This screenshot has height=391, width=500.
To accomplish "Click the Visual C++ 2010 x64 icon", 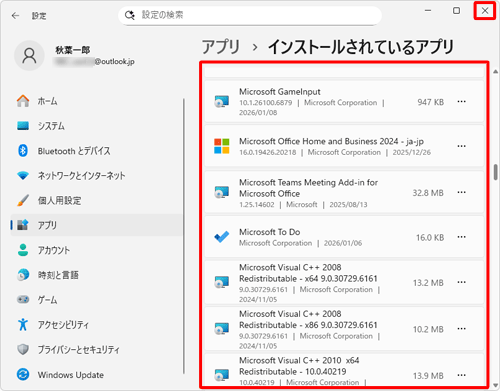I will pos(222,375).
